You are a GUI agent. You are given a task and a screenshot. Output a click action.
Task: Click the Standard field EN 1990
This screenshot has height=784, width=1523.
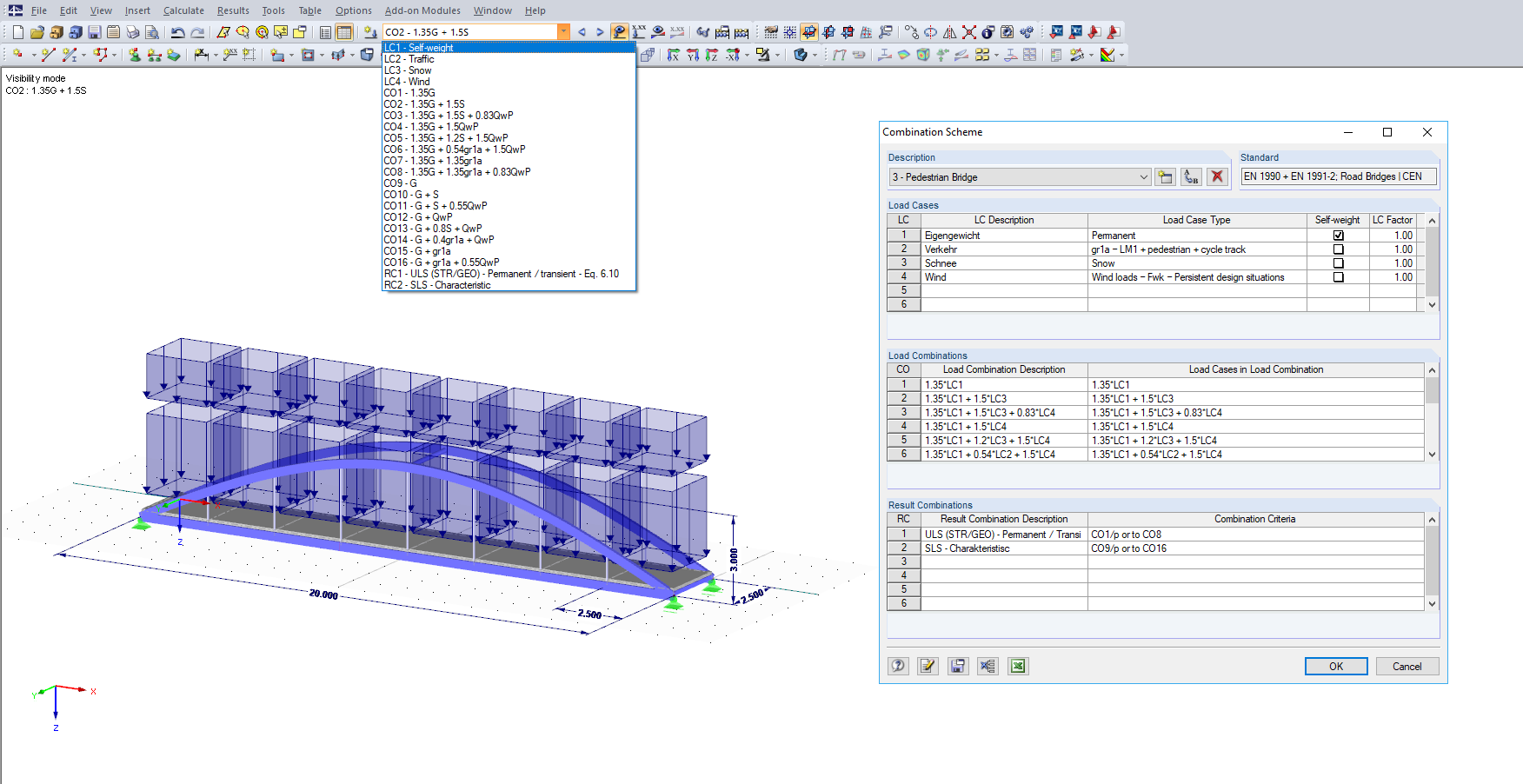[x=1339, y=176]
